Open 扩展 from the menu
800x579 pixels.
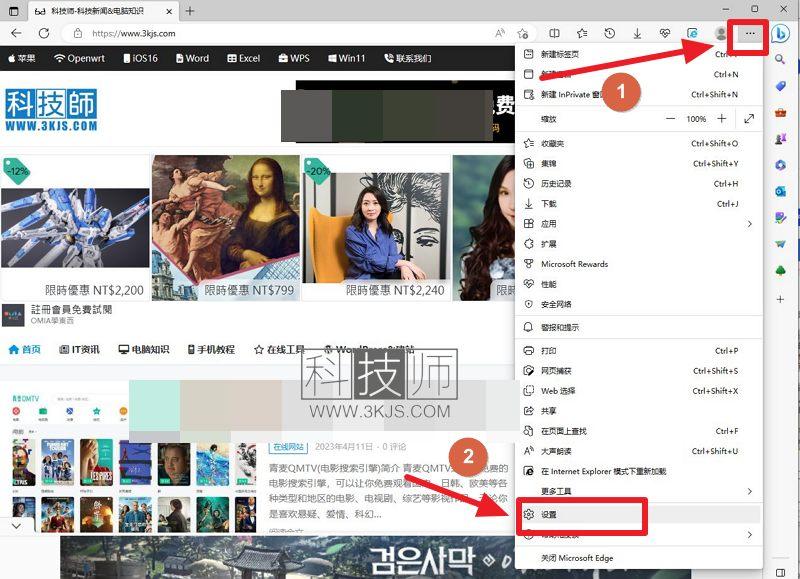(638, 244)
